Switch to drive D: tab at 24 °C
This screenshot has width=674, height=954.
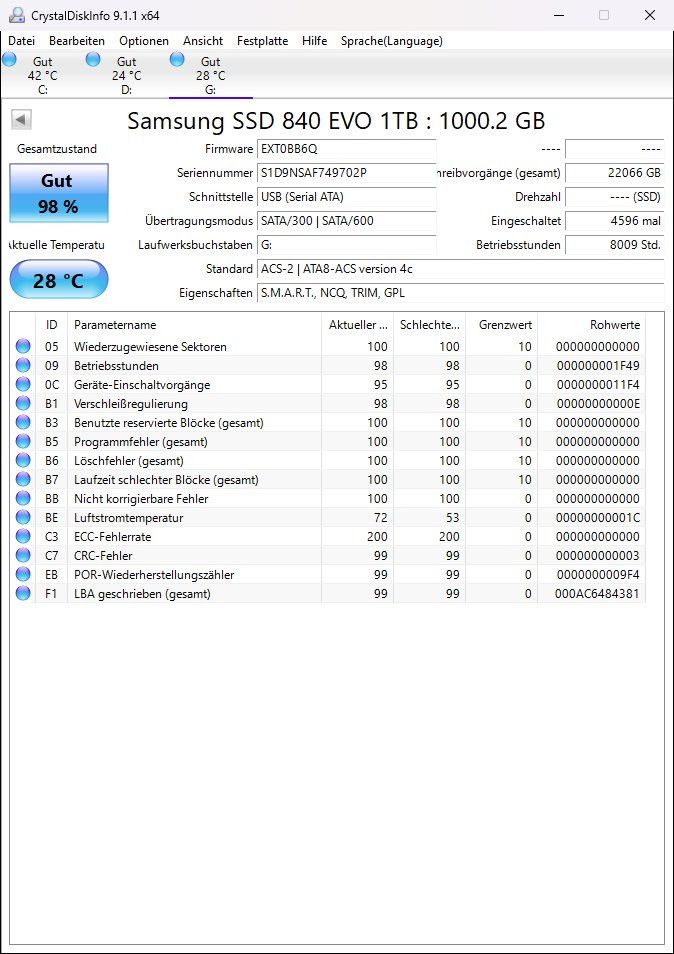[127, 75]
